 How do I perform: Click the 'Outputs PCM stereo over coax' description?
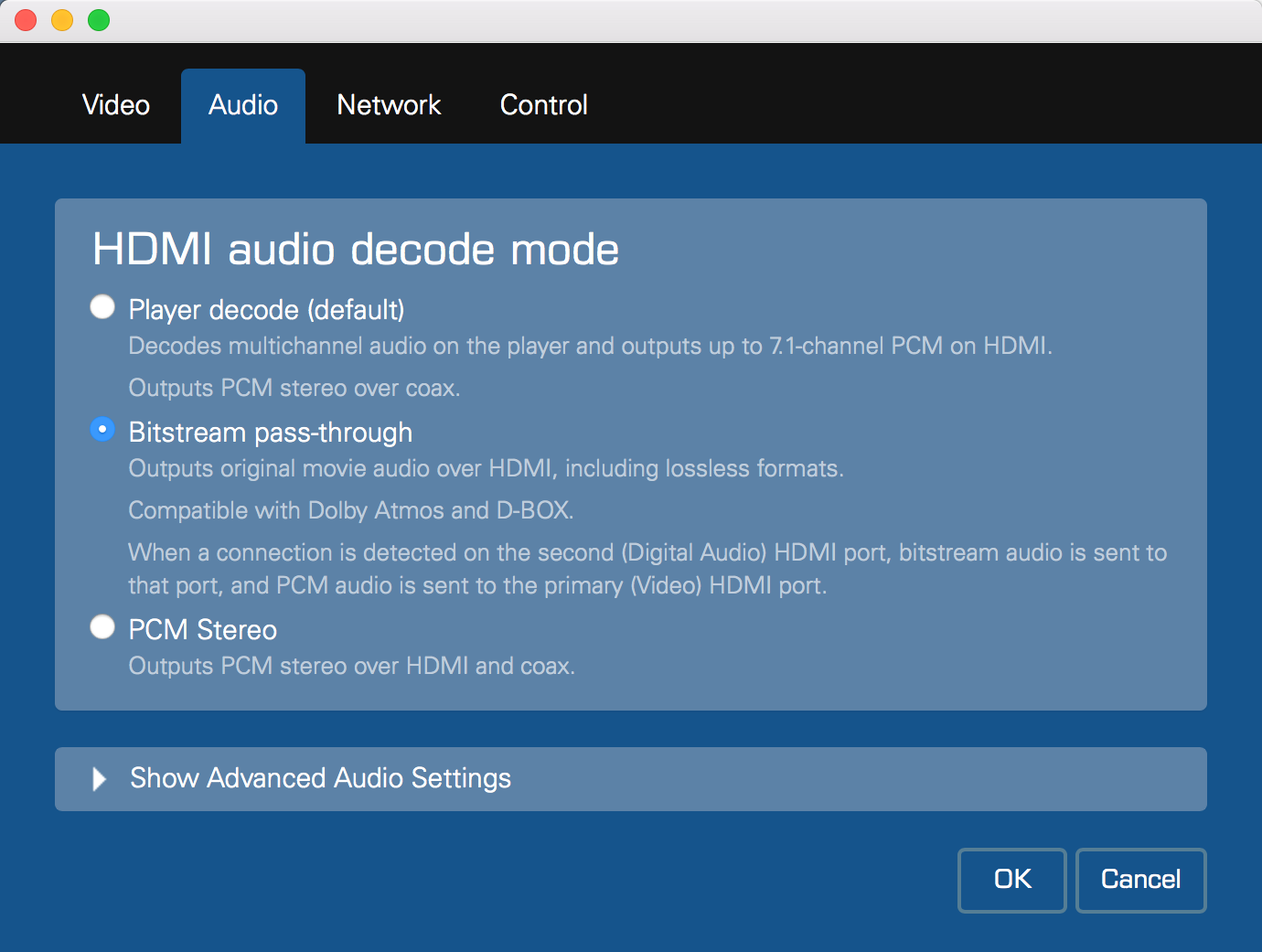(294, 388)
